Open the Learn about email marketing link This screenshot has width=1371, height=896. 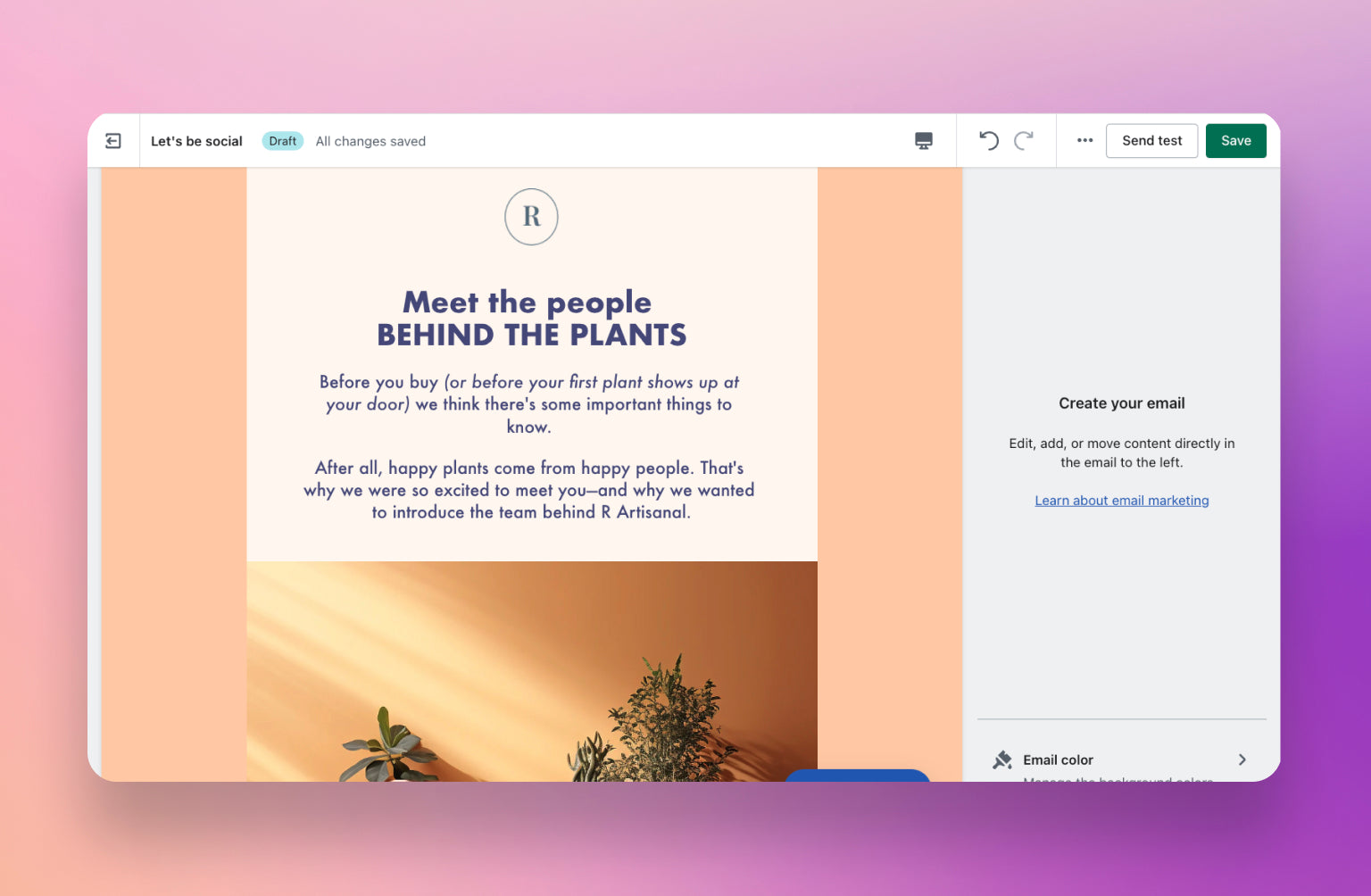(1121, 500)
